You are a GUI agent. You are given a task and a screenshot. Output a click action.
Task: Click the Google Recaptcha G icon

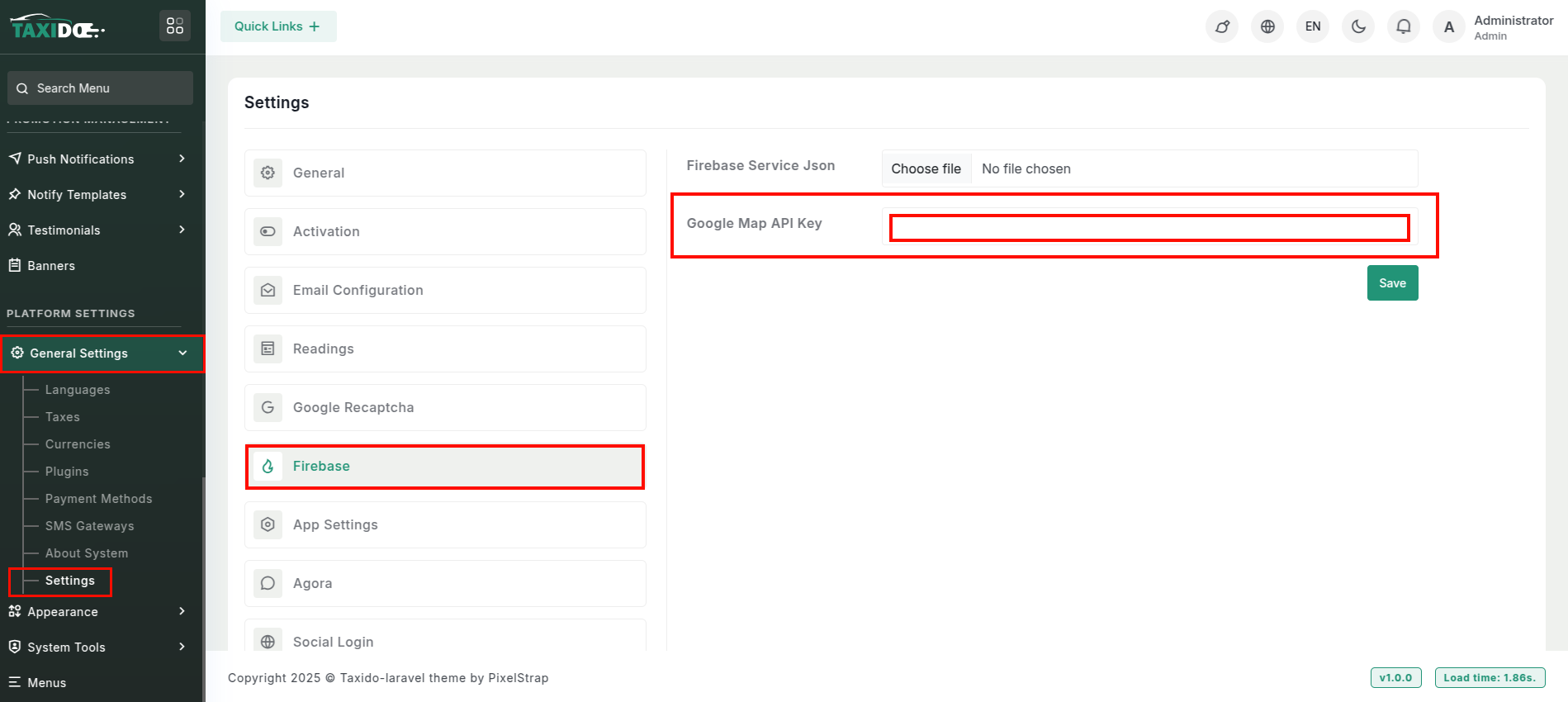(268, 408)
